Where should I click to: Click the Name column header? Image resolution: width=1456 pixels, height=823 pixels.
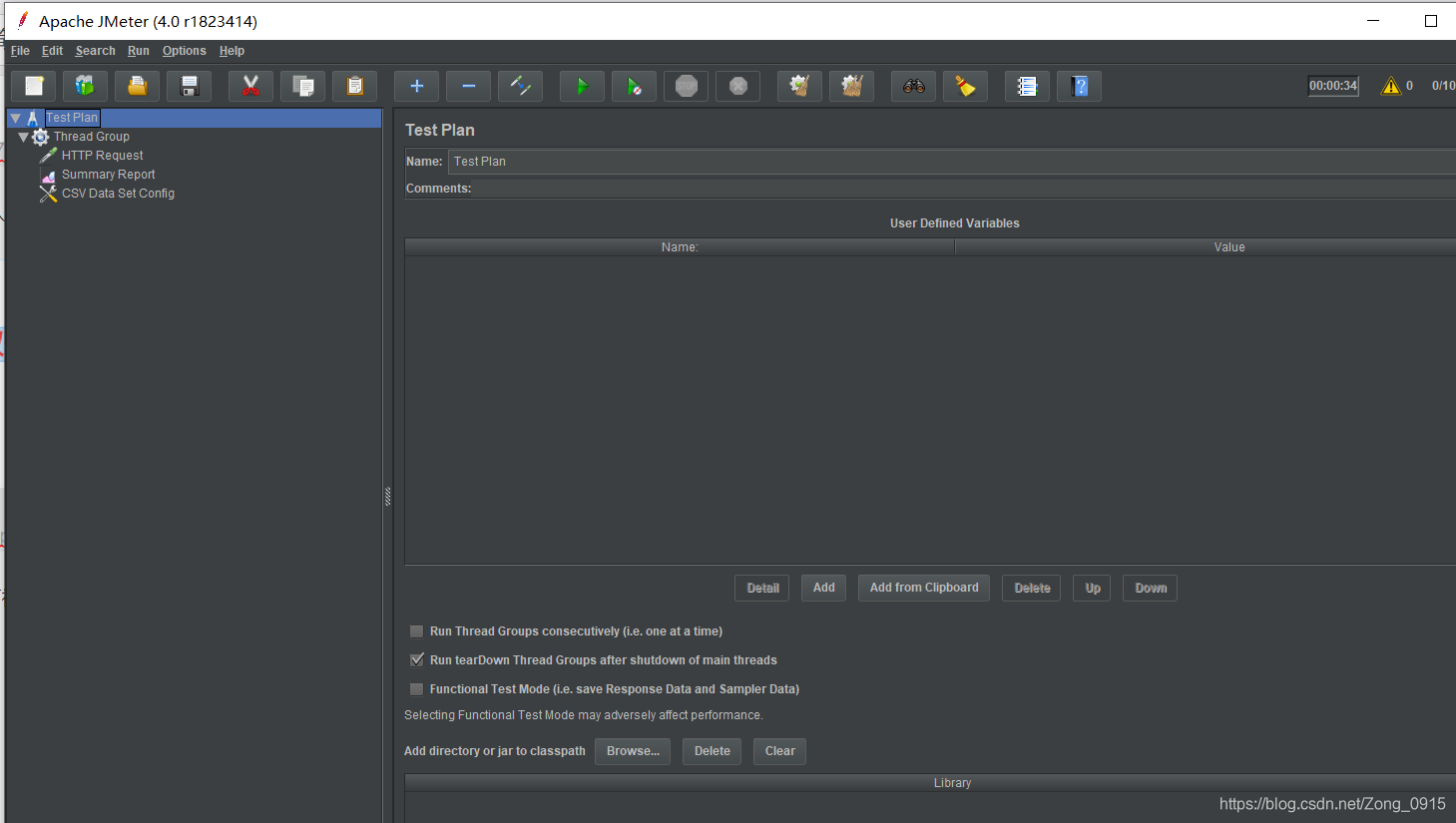(680, 247)
